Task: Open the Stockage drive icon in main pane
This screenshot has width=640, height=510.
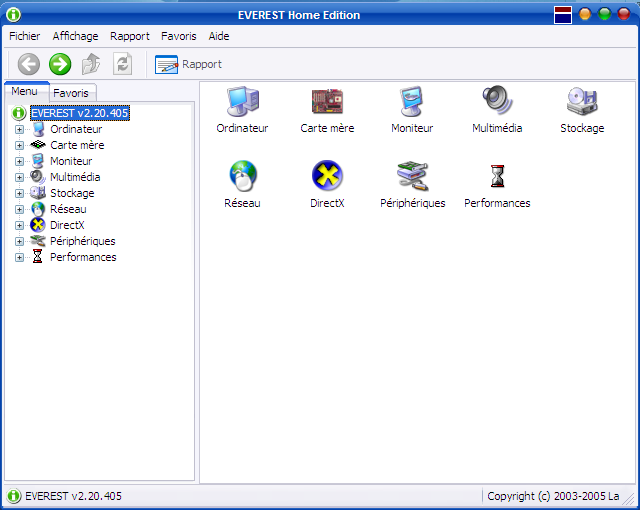Action: (x=582, y=101)
